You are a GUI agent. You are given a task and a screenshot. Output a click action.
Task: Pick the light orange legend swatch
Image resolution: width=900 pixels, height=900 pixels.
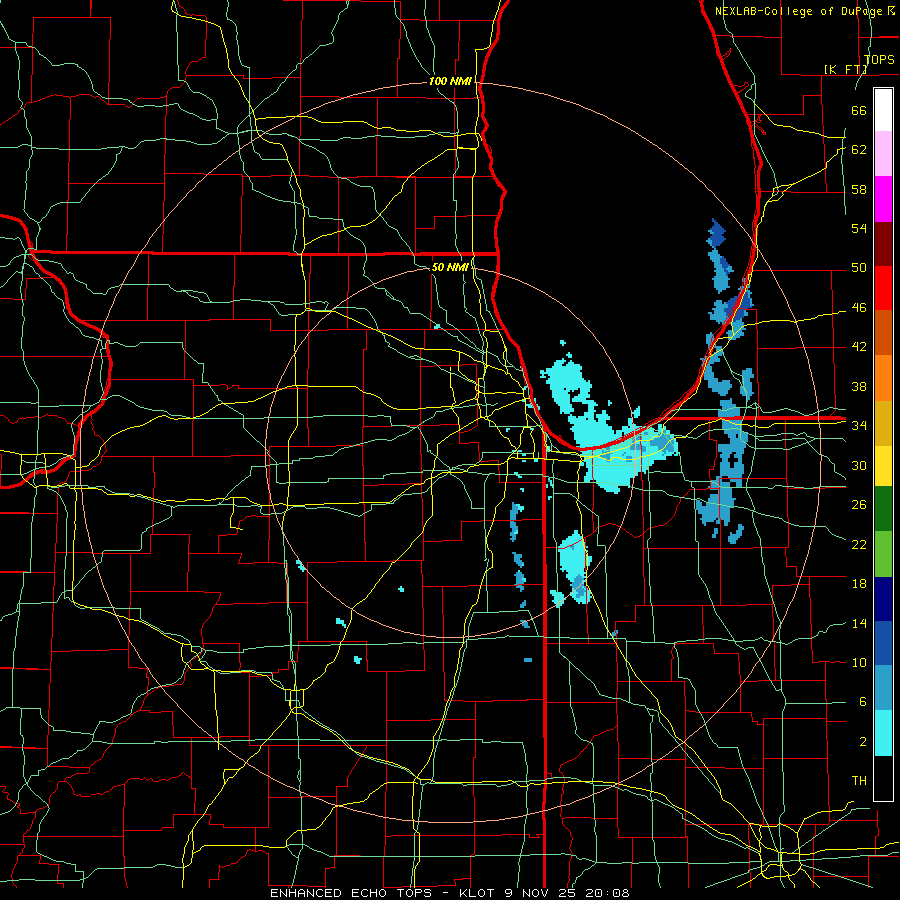(883, 378)
